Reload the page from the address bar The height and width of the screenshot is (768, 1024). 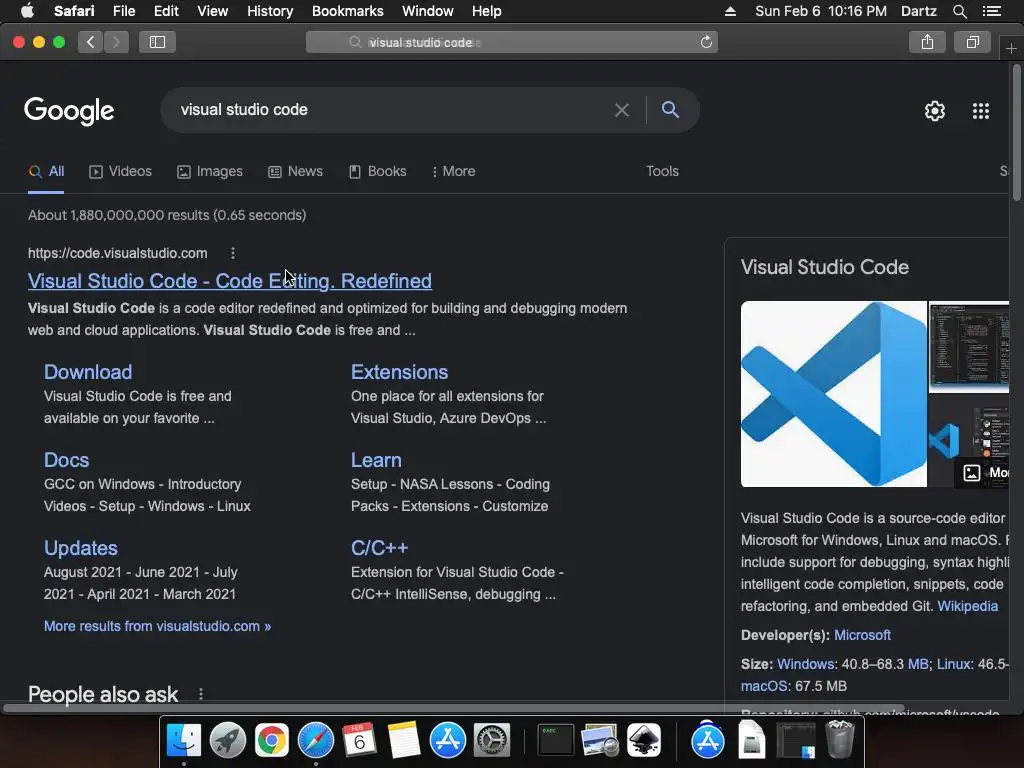(x=706, y=42)
